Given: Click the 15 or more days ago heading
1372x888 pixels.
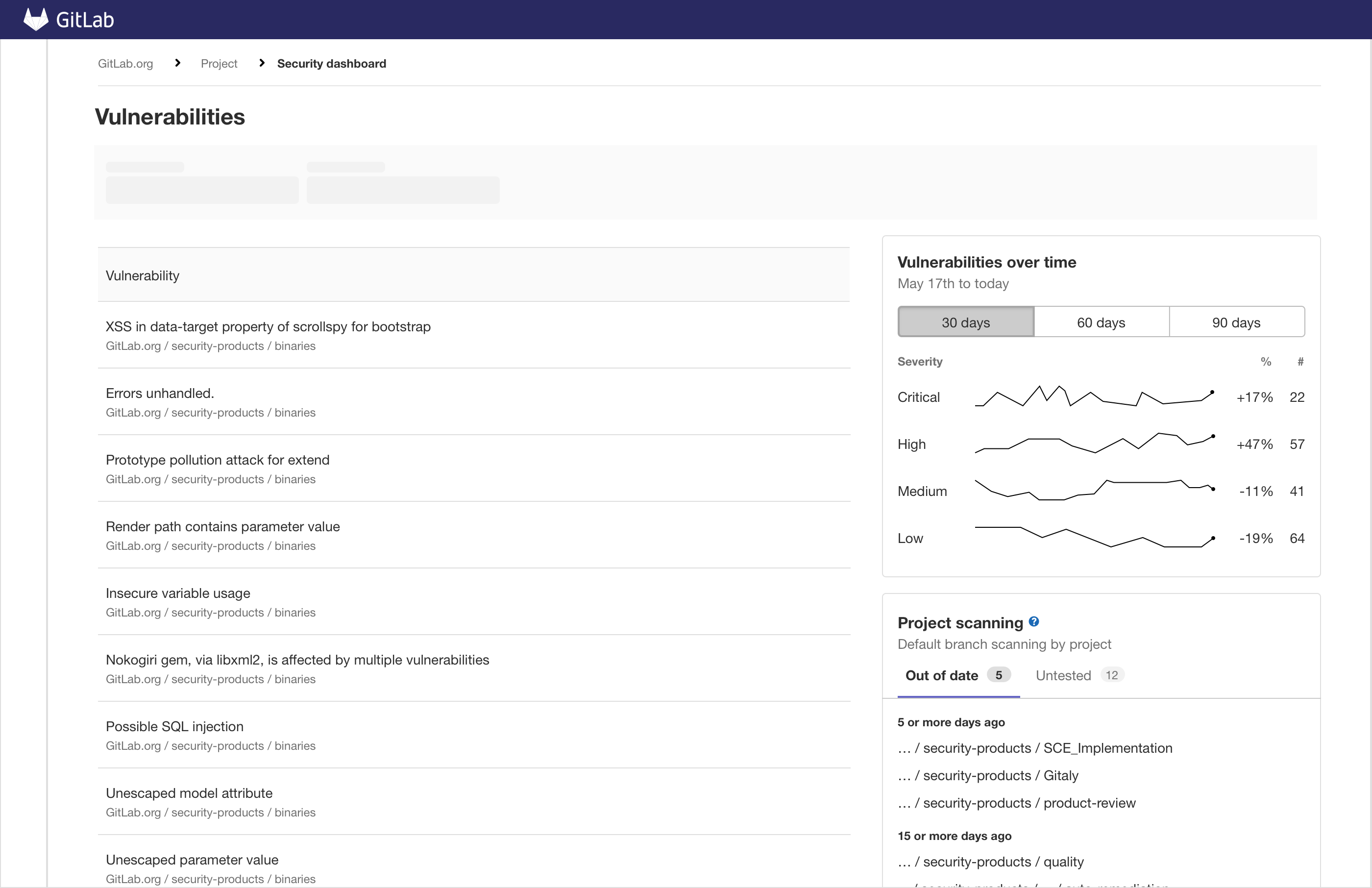Looking at the screenshot, I should (x=955, y=836).
